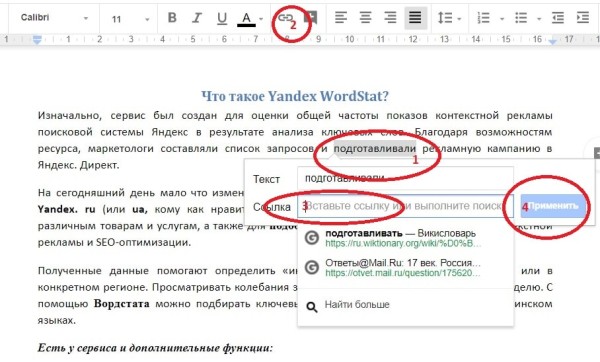Open the text color picker

point(246,18)
